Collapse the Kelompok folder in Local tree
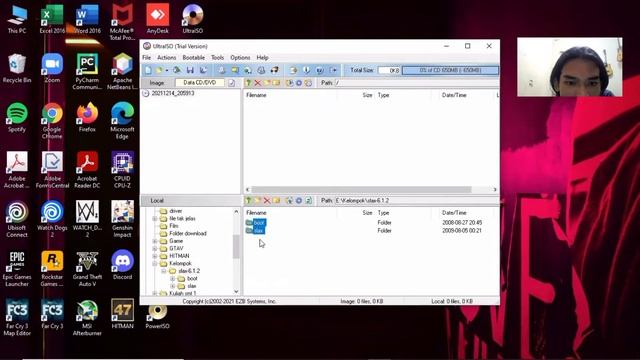The width and height of the screenshot is (640, 360). (155, 264)
